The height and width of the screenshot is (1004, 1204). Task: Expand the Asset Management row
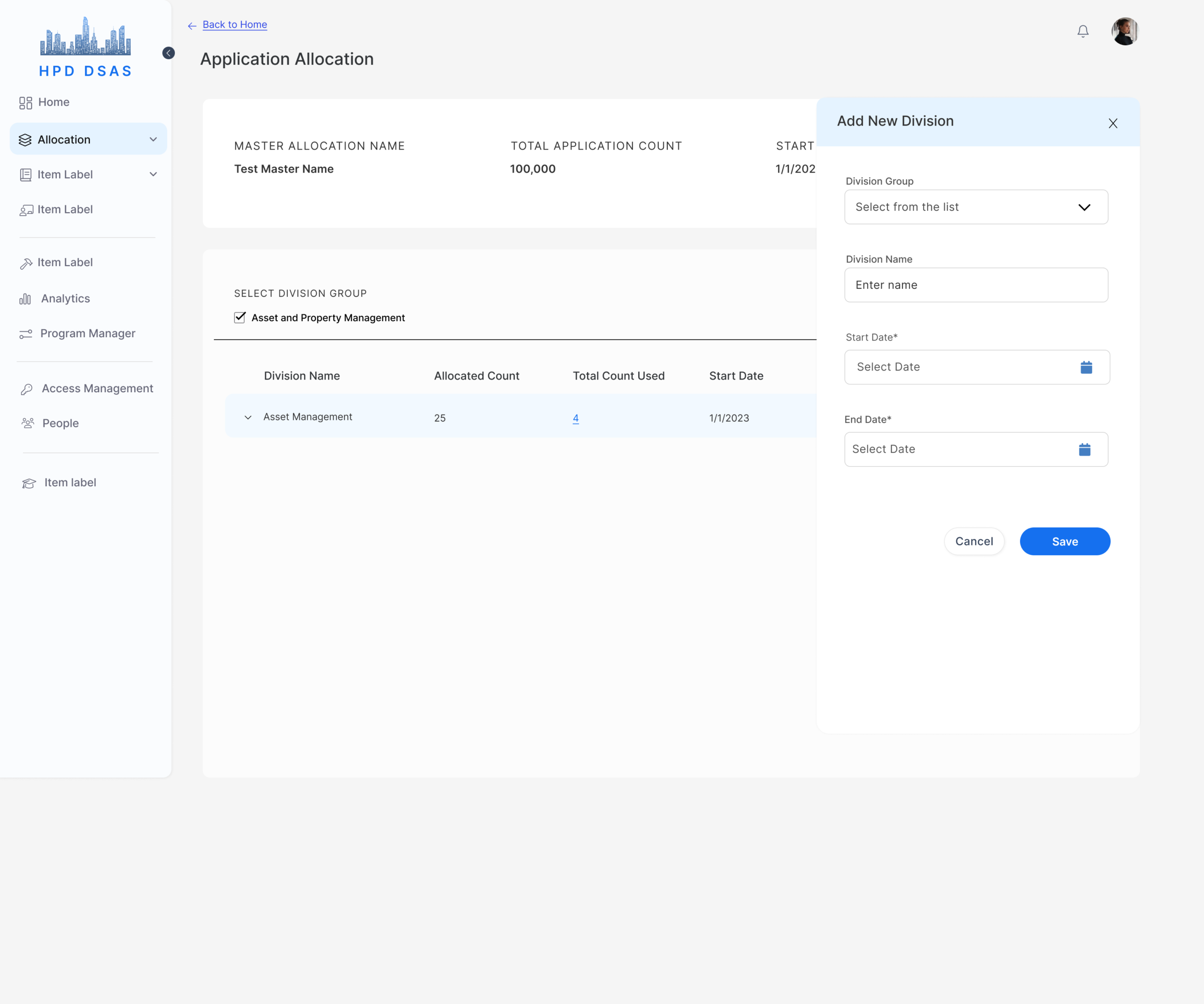(x=248, y=418)
